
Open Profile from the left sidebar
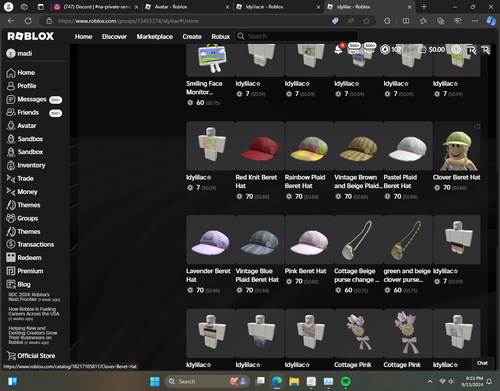[21, 86]
